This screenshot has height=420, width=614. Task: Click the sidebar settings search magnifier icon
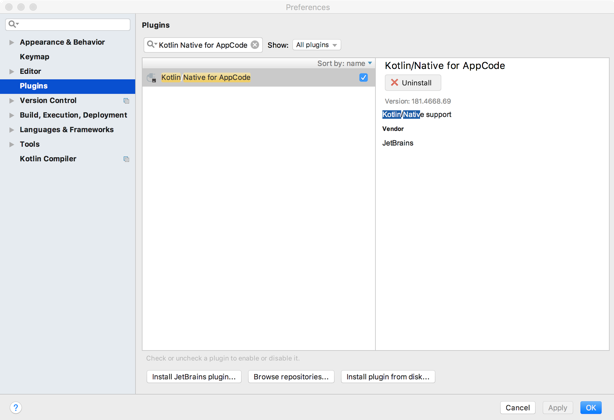[13, 24]
